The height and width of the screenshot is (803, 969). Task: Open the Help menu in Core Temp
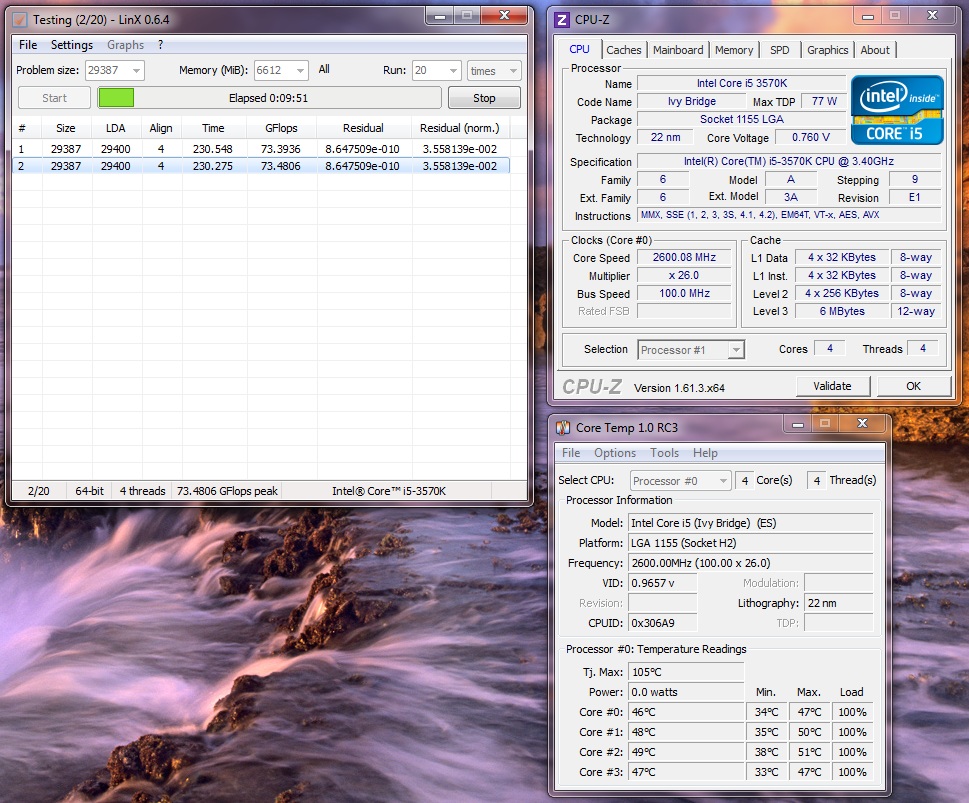705,453
